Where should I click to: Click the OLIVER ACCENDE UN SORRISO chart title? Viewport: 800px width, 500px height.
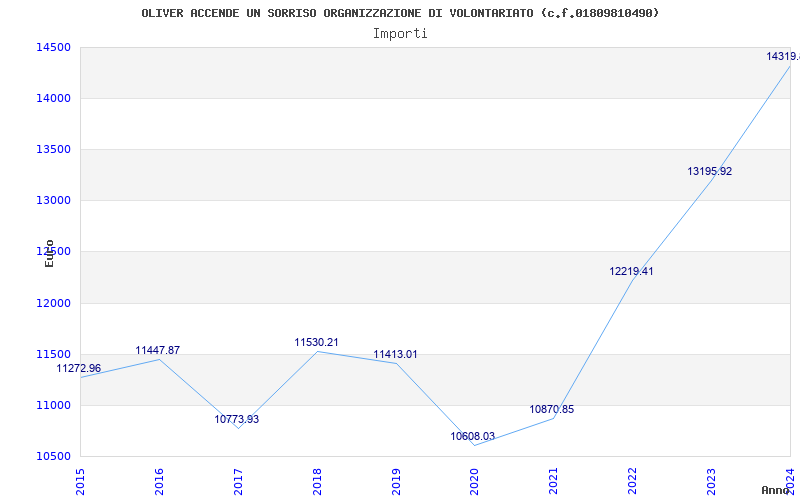[400, 13]
